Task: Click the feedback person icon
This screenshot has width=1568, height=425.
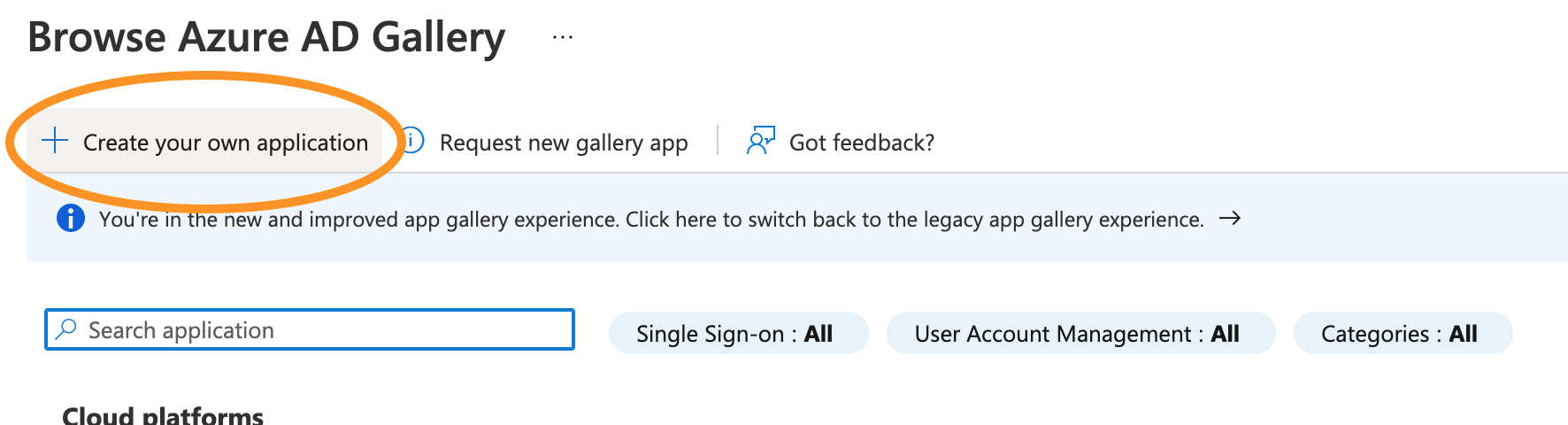Action: [x=760, y=141]
